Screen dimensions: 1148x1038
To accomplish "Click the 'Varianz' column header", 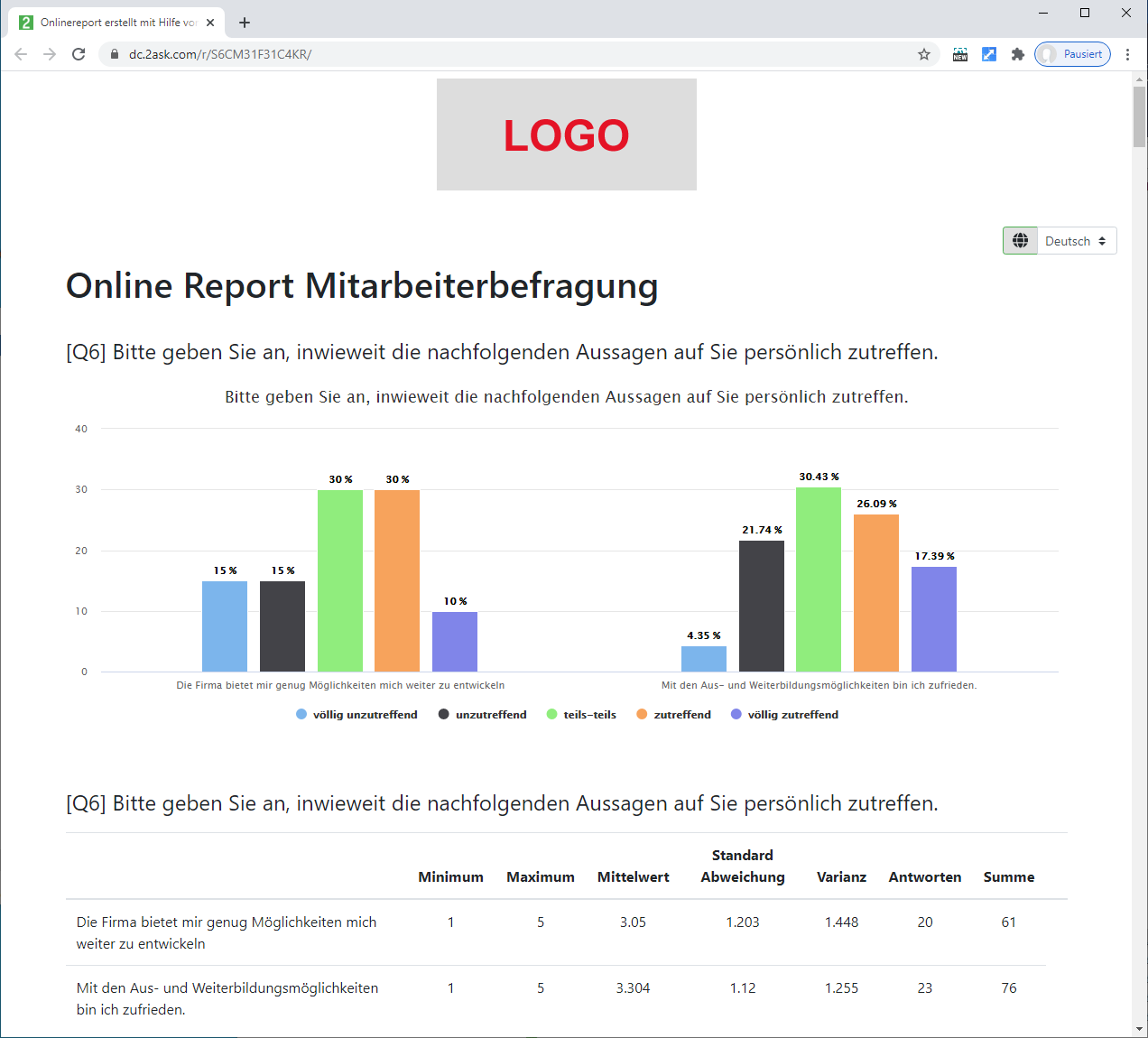I will (x=842, y=877).
